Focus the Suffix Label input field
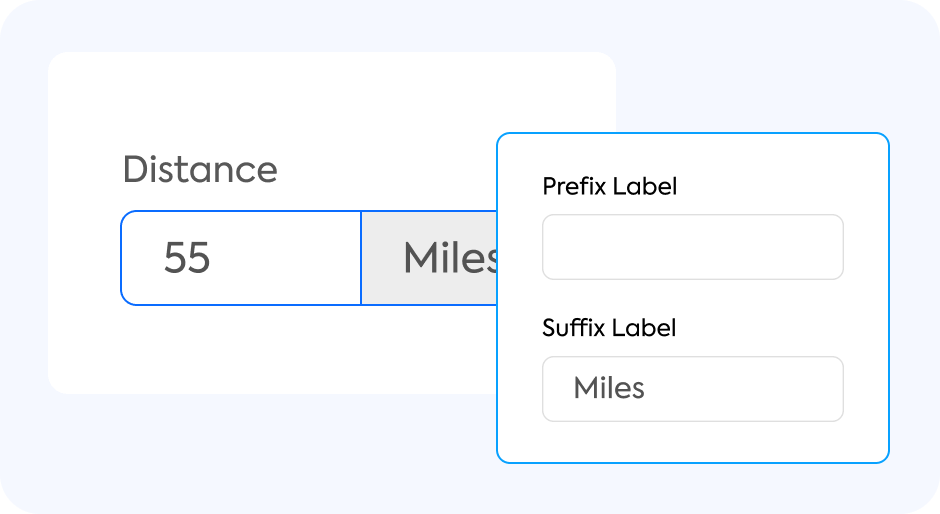 point(692,389)
